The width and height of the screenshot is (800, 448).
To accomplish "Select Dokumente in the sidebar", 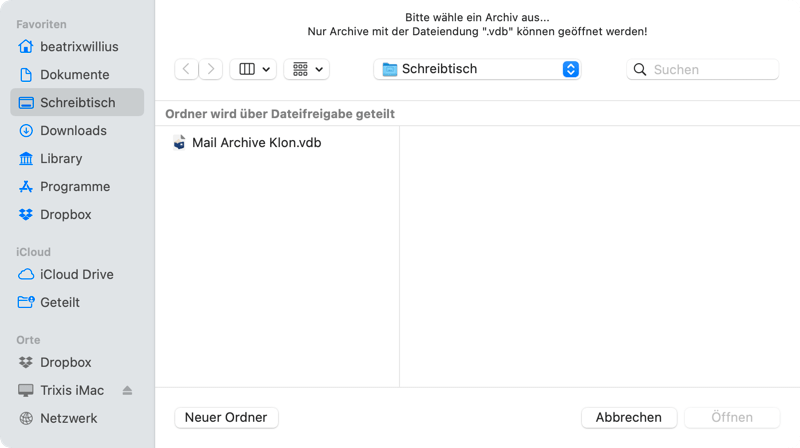I will (77, 74).
